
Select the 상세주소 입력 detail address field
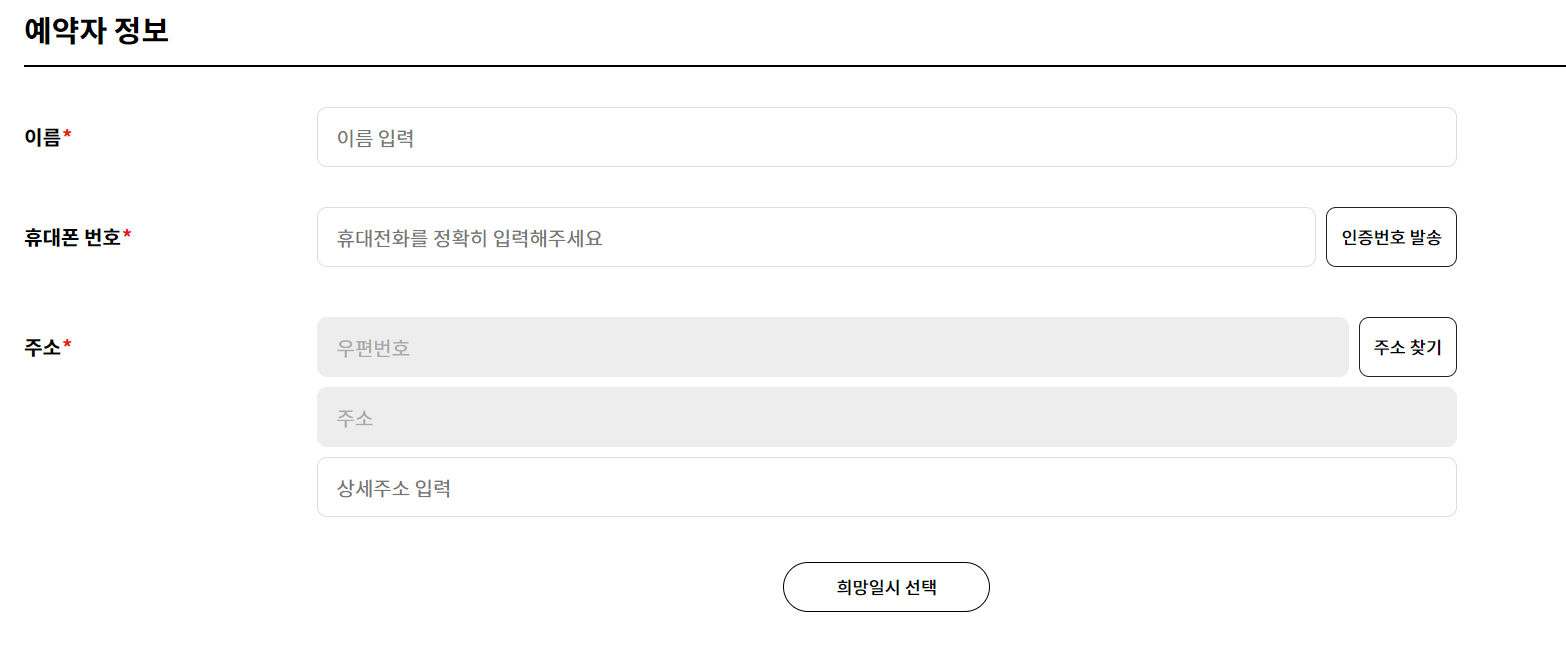coord(886,487)
